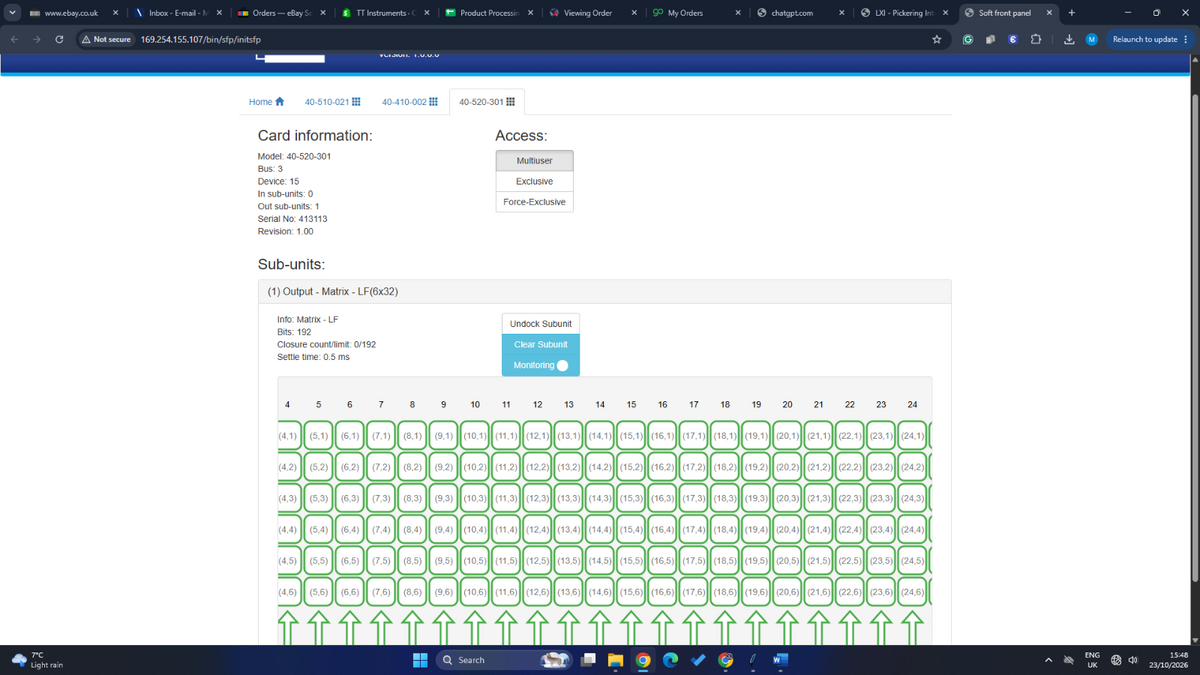Go to Home via the house icon

pyautogui.click(x=280, y=102)
